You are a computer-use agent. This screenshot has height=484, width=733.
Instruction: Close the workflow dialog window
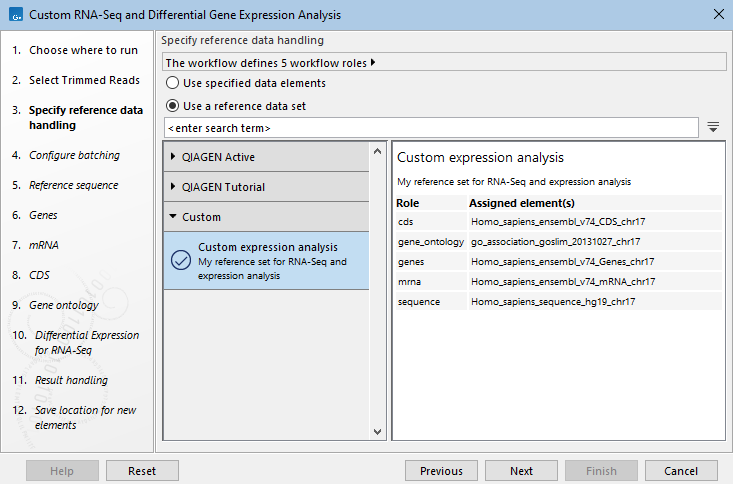717,15
